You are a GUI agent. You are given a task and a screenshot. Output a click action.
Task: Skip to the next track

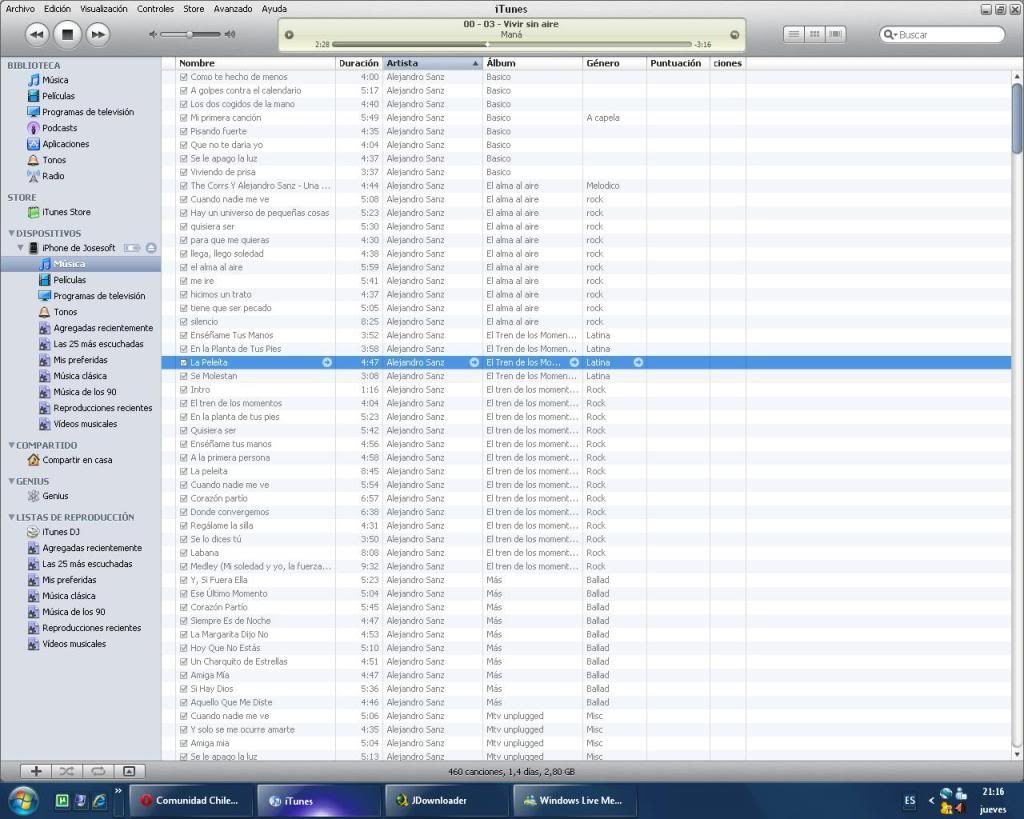click(97, 34)
